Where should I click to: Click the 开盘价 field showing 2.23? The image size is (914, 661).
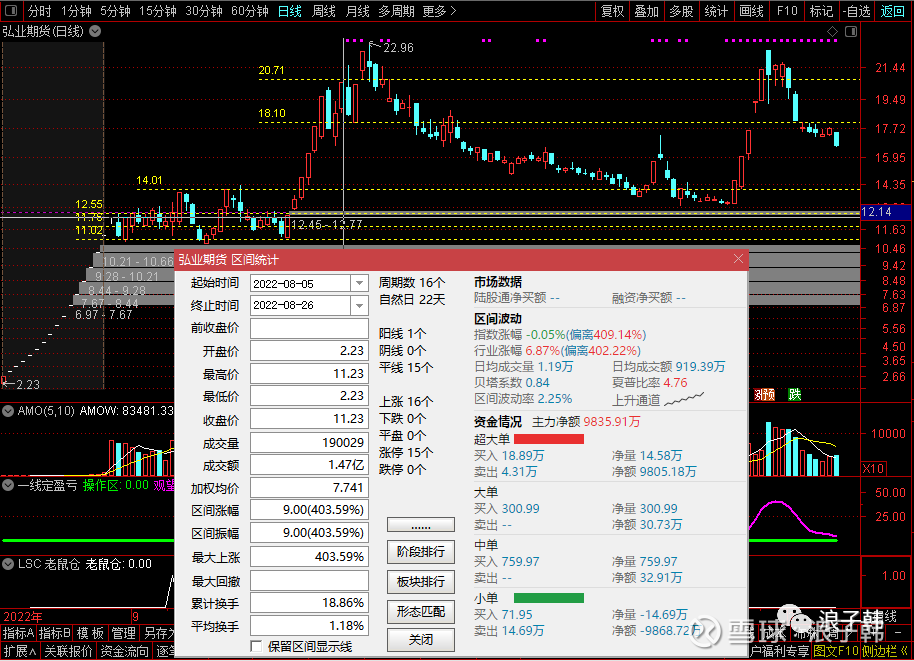310,351
